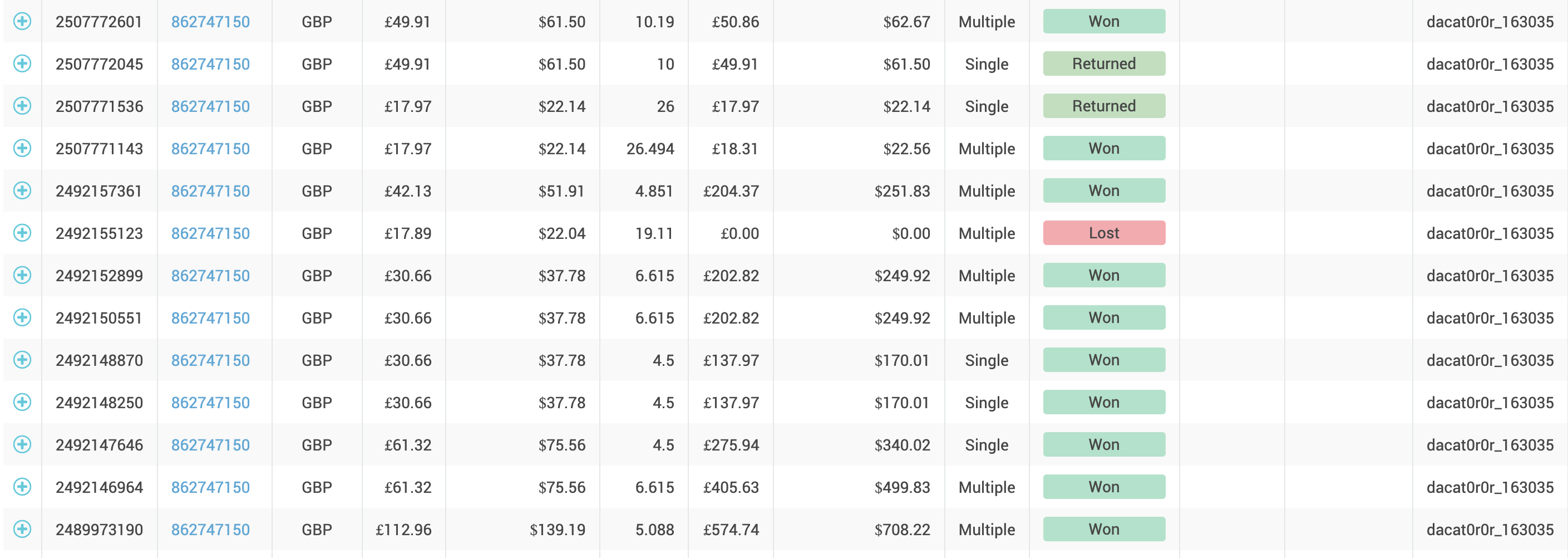Expand row for bet 2507772601
This screenshot has width=1568, height=558.
tap(22, 21)
